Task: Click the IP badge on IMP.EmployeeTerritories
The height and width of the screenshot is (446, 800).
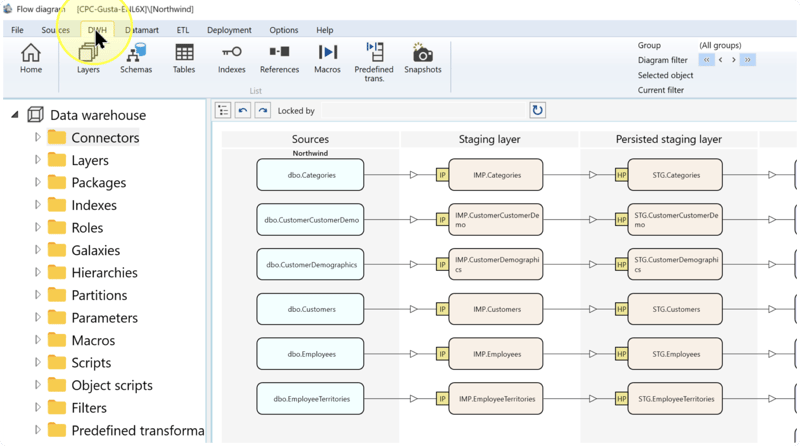Action: pos(442,399)
